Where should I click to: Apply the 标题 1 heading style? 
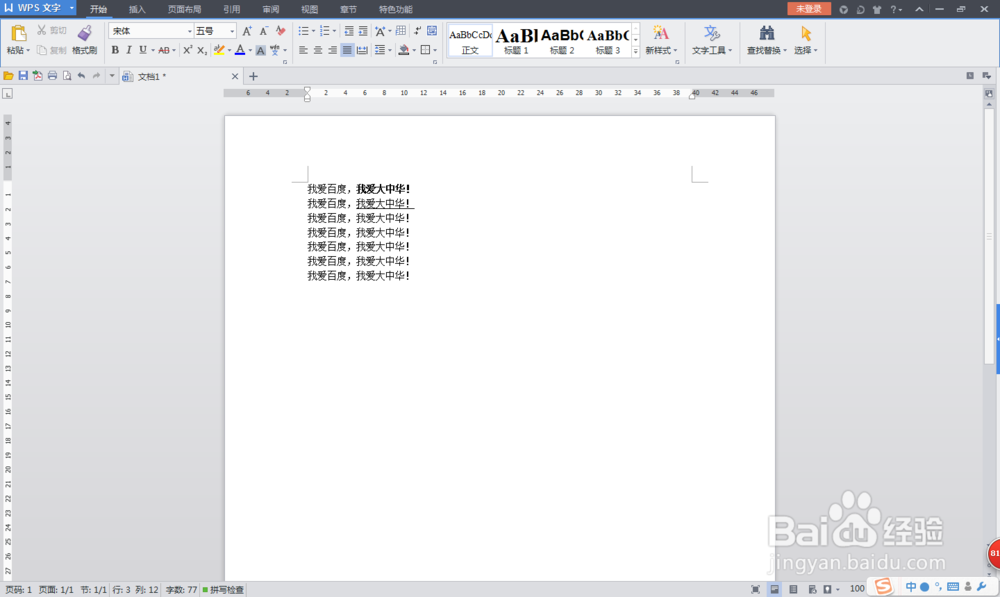tap(516, 41)
